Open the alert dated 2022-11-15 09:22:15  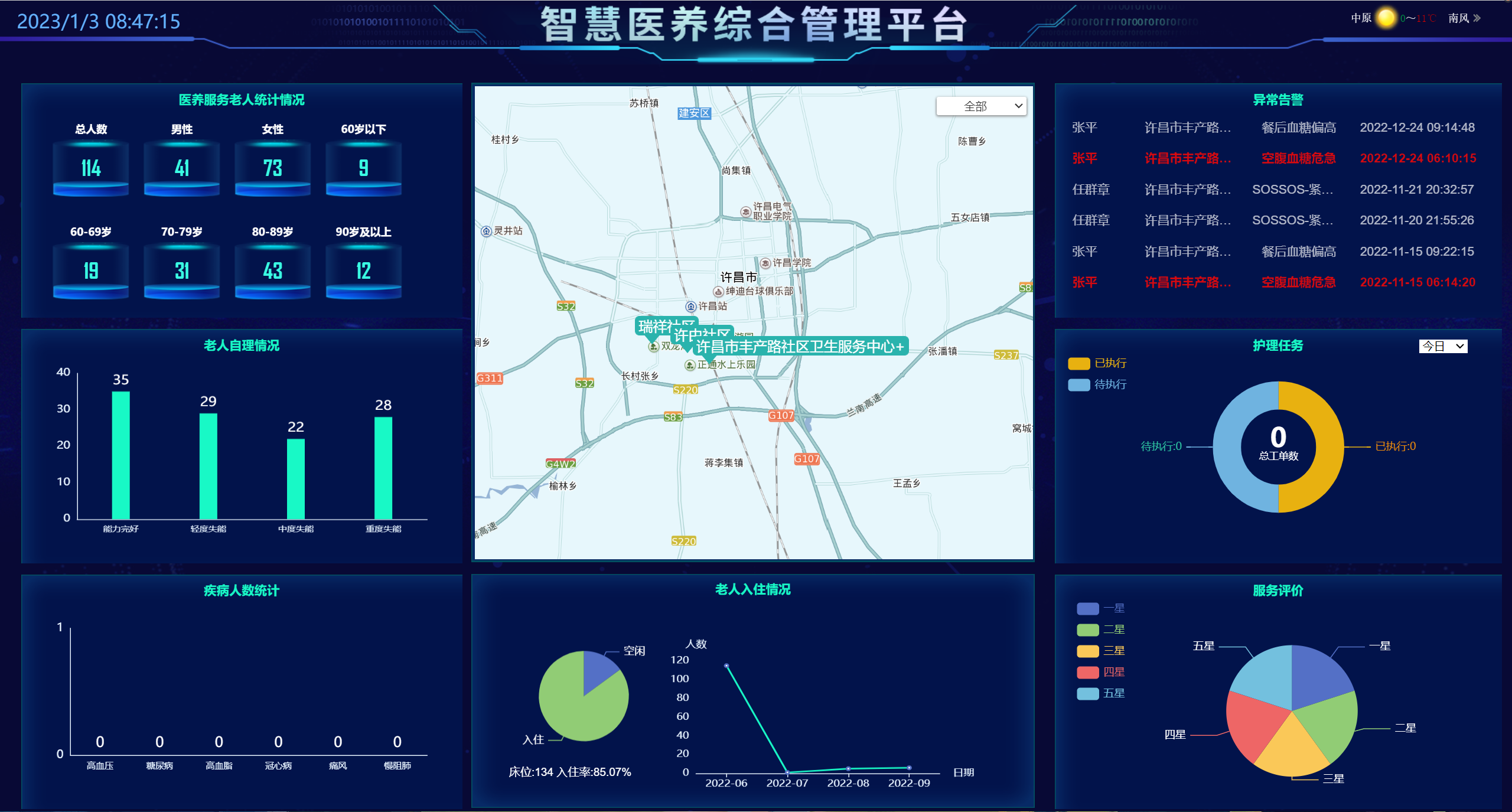coord(1273,252)
